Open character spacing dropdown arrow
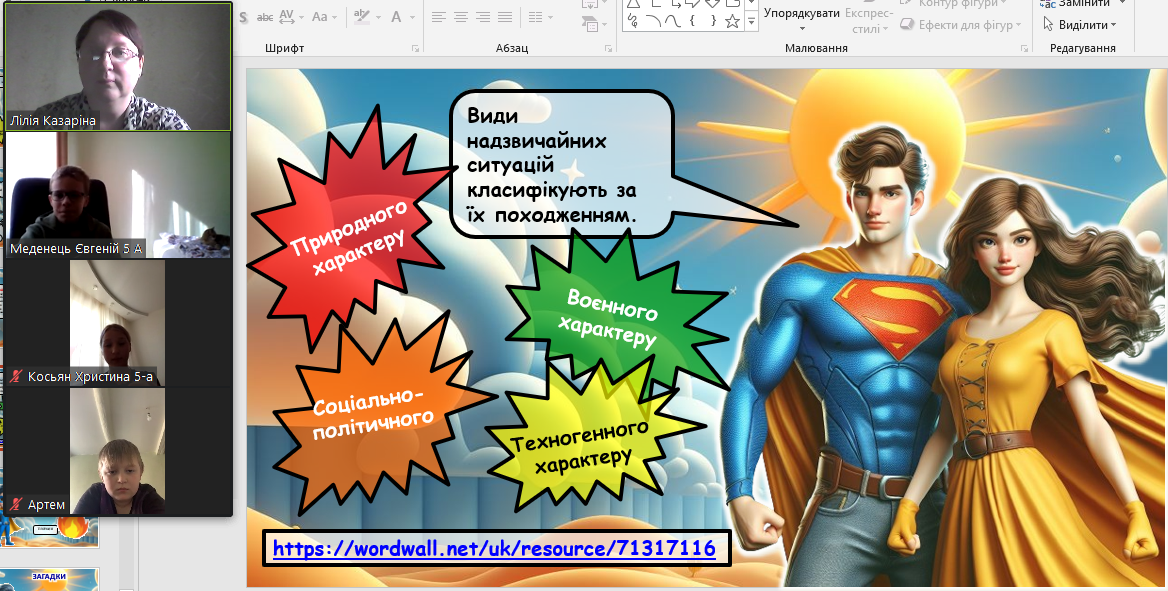 tap(300, 17)
